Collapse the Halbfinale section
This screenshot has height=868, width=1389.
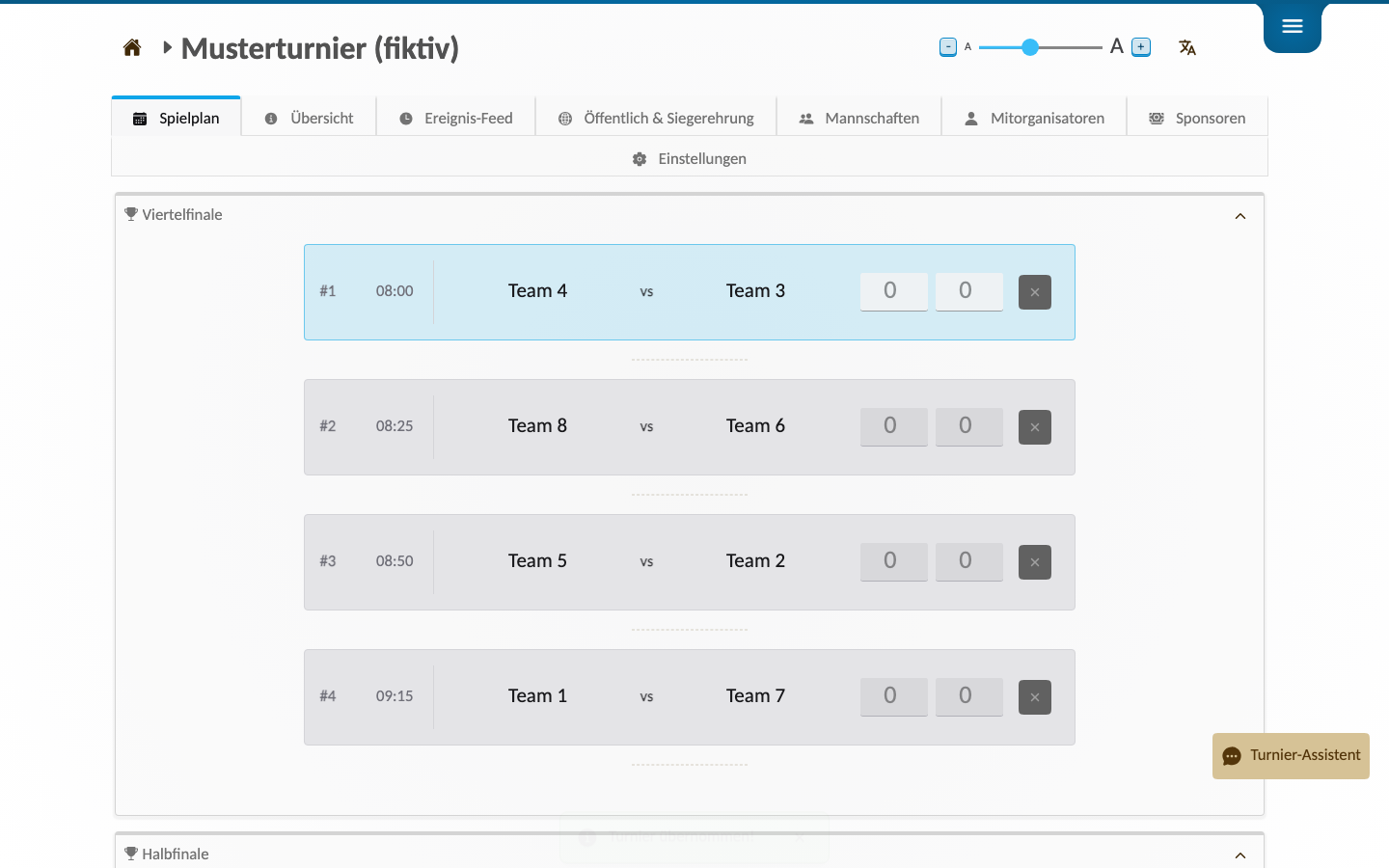1240,855
